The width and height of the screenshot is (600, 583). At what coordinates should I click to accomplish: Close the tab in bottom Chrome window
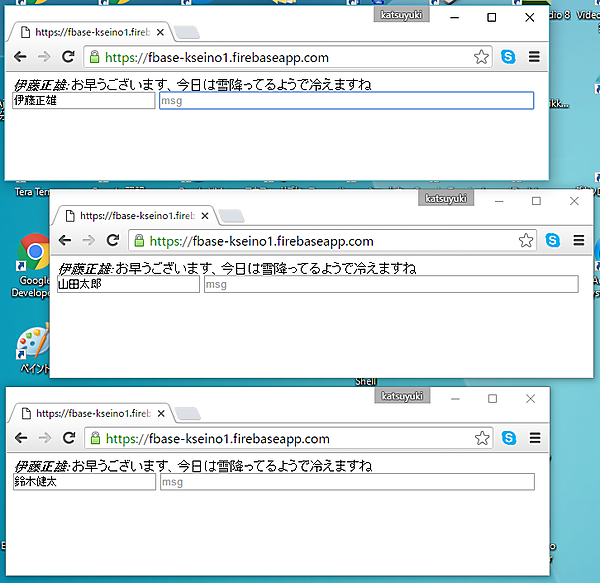[x=161, y=414]
